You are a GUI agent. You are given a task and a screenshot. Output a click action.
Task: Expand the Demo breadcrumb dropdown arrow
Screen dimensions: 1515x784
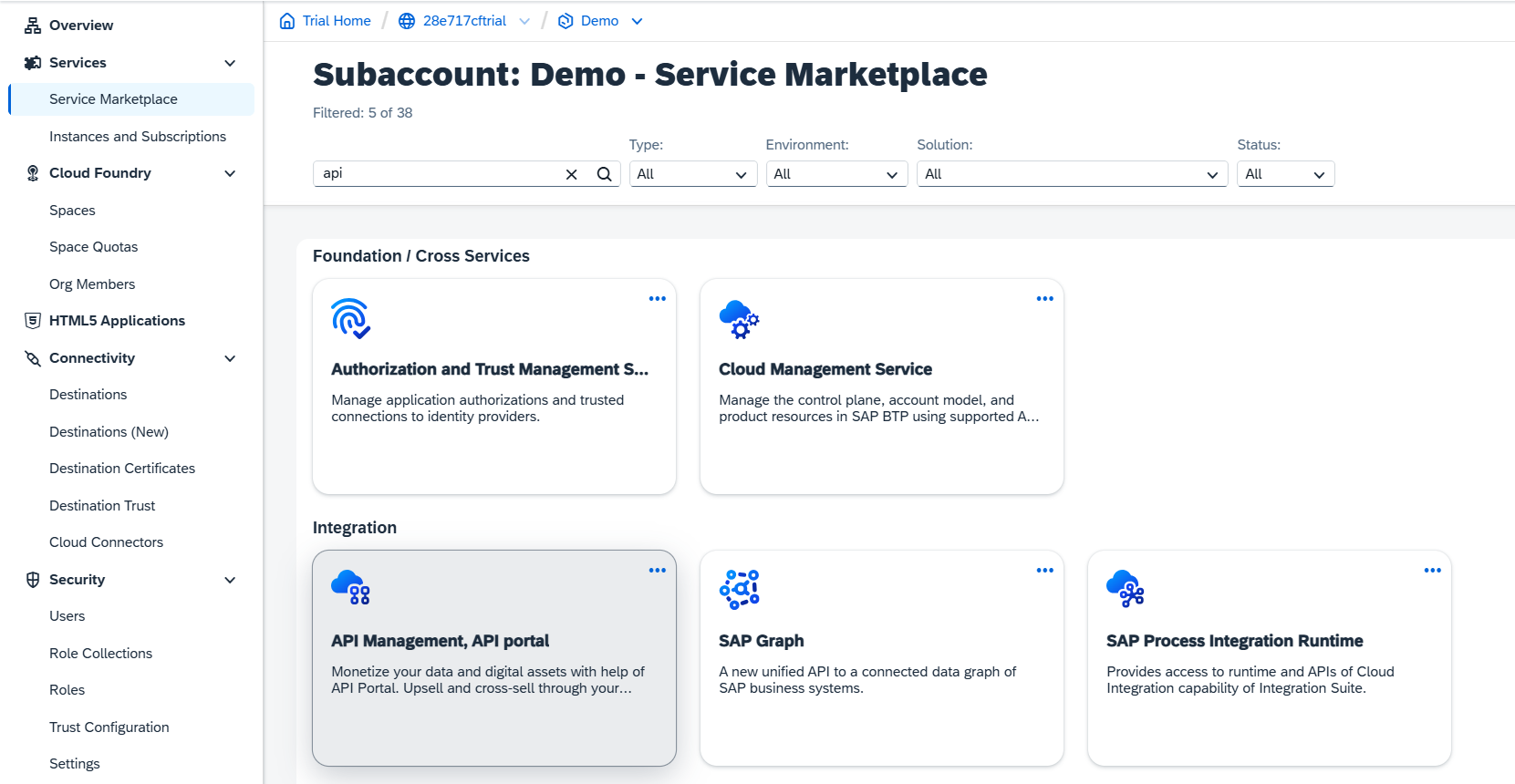coord(637,21)
